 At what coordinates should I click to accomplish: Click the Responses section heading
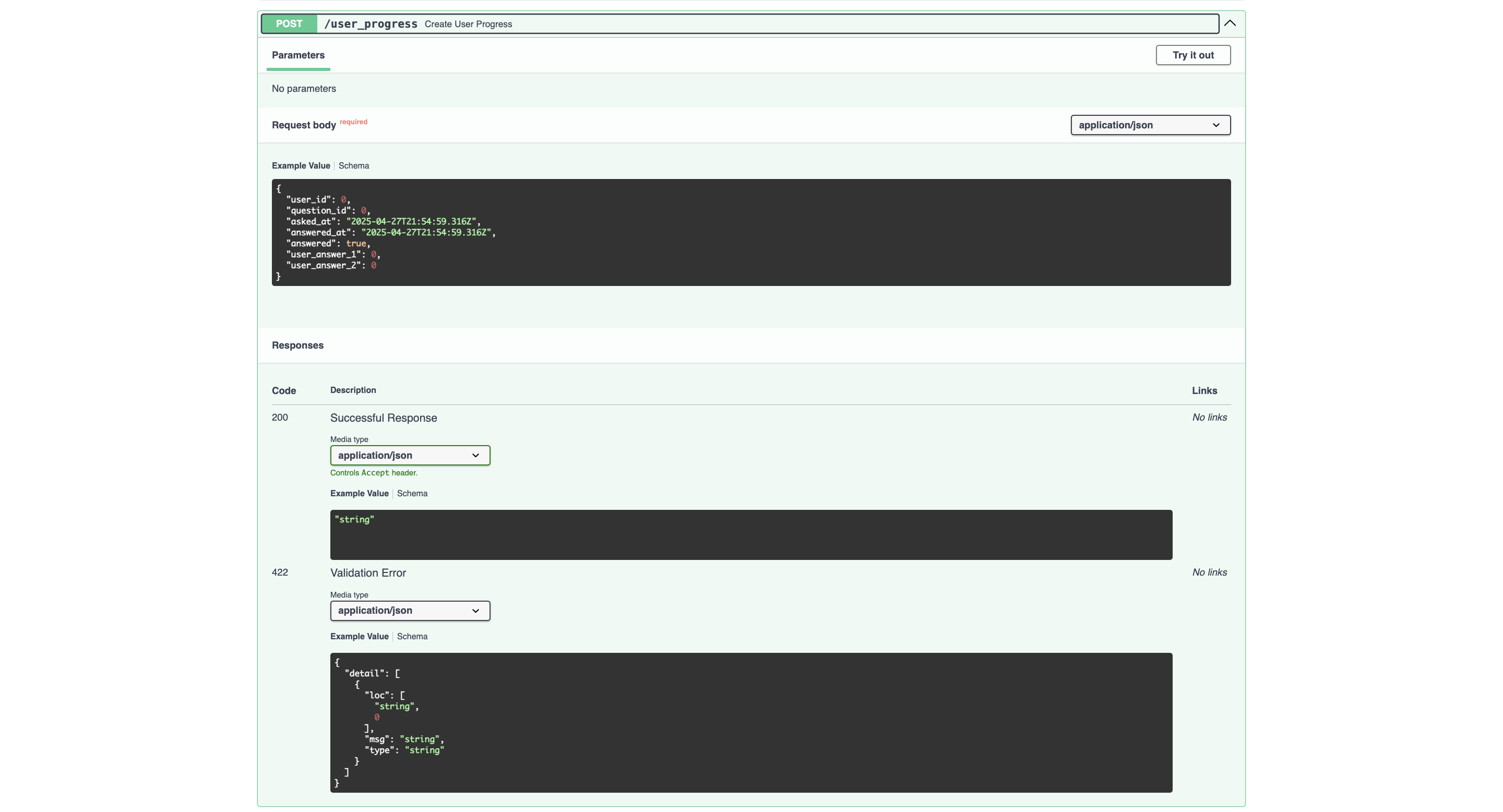click(x=297, y=345)
